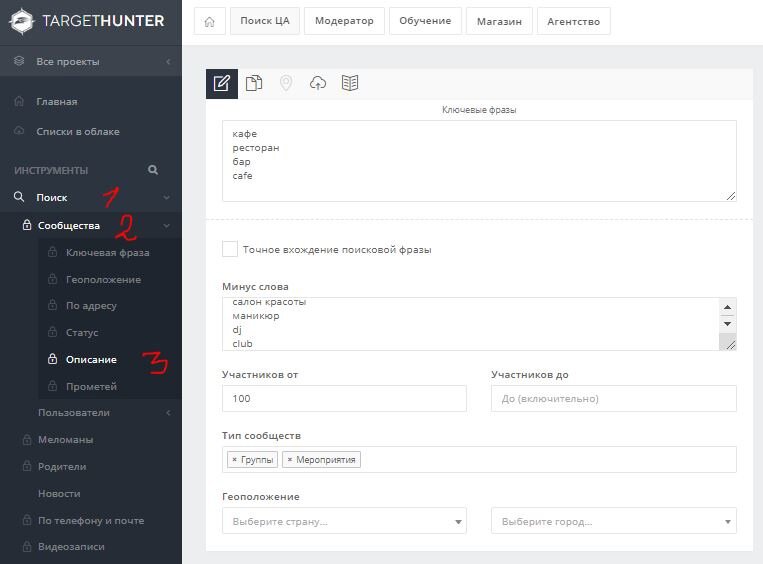Open the Выберите страну dropdown
763x564 pixels.
[x=344, y=521]
